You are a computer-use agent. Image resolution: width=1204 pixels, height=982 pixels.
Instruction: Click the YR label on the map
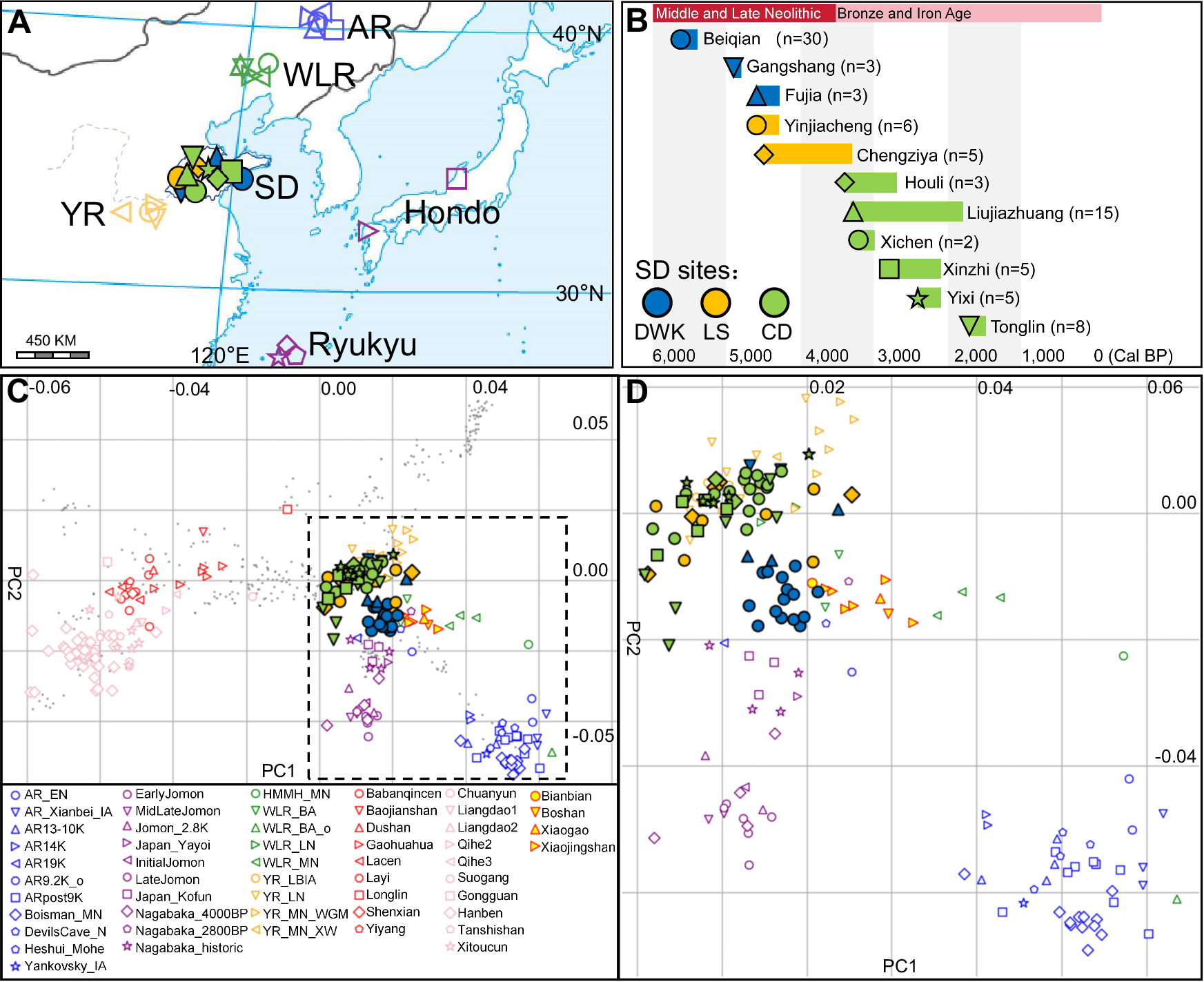pyautogui.click(x=83, y=214)
